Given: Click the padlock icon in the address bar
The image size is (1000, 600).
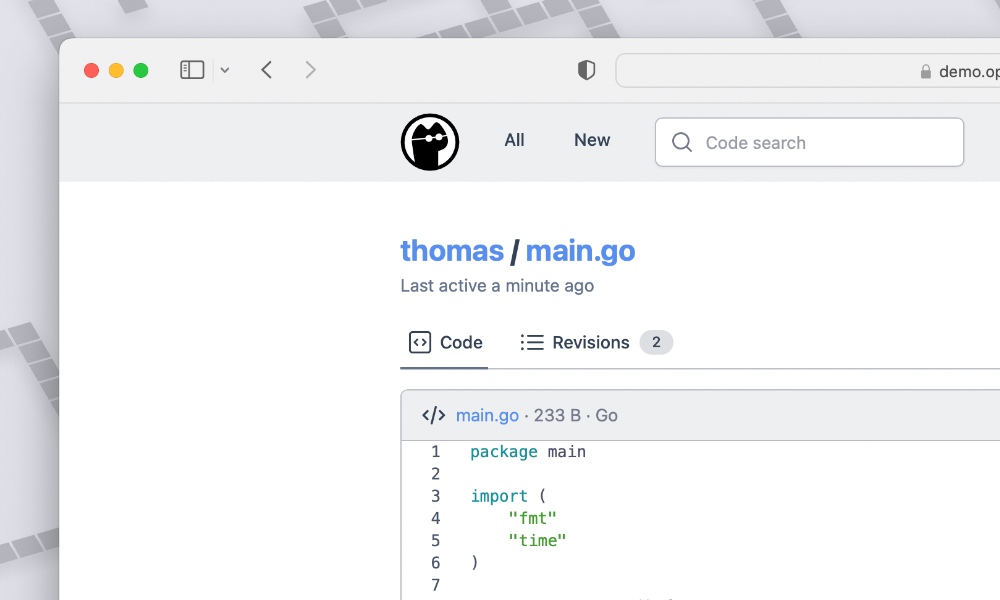Looking at the screenshot, I should click(925, 71).
